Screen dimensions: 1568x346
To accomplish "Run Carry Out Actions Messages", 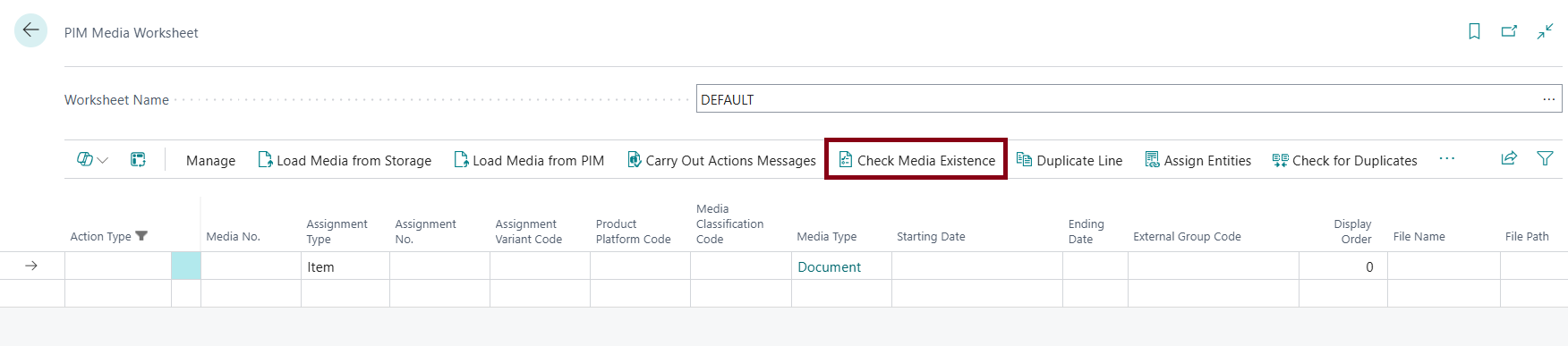I will tap(721, 160).
